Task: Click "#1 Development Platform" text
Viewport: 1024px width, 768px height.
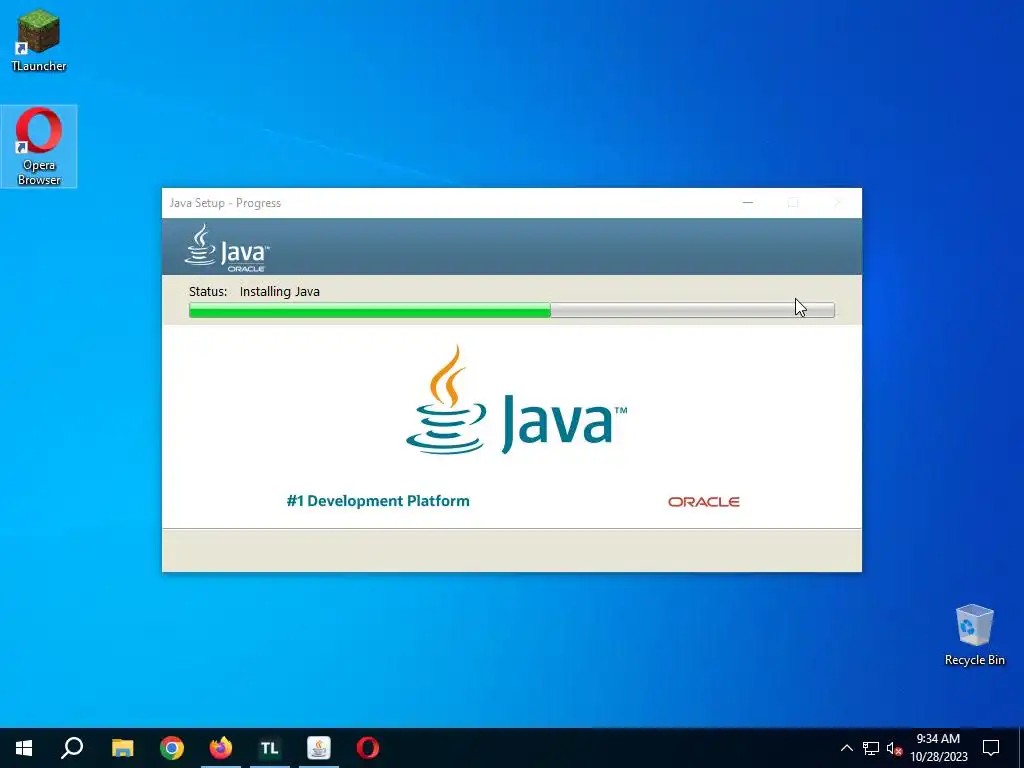Action: (x=377, y=501)
